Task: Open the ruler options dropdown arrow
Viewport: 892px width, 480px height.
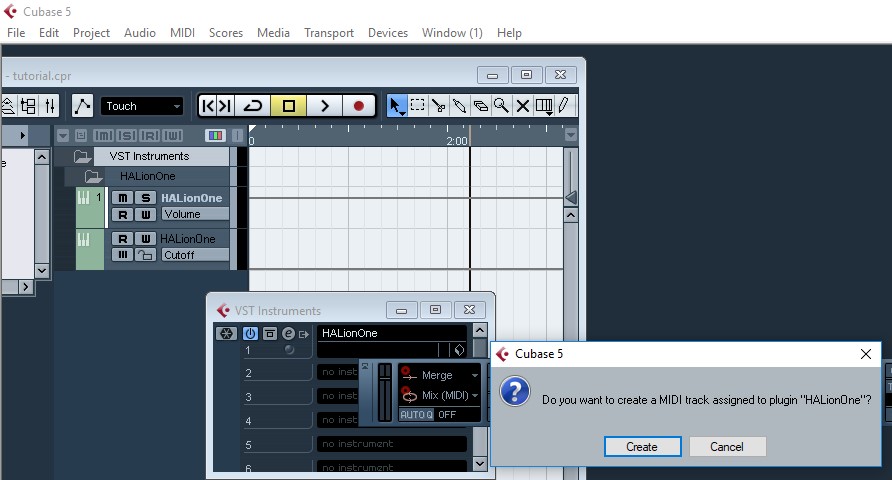Action: 571,135
